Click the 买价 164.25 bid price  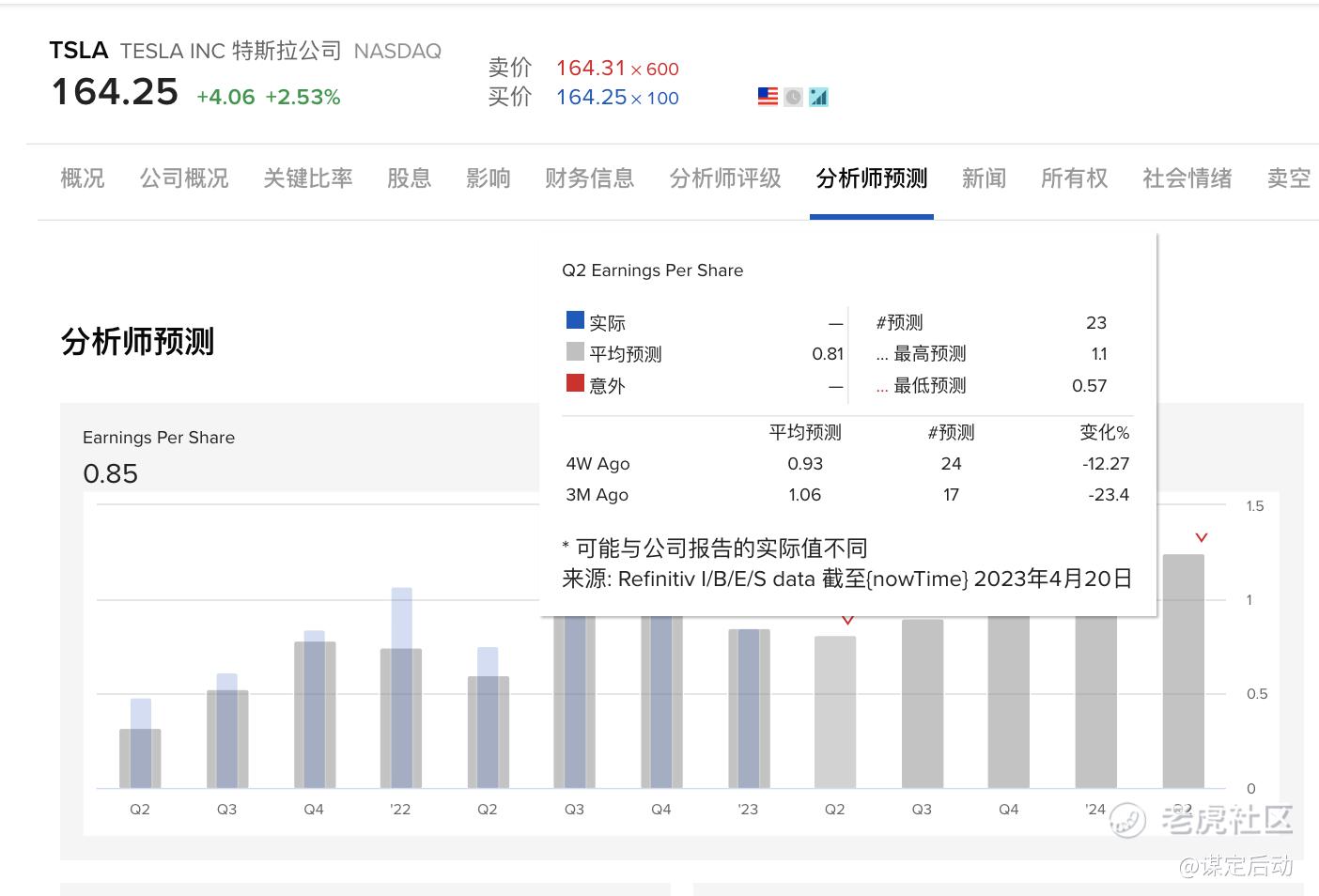click(x=591, y=97)
